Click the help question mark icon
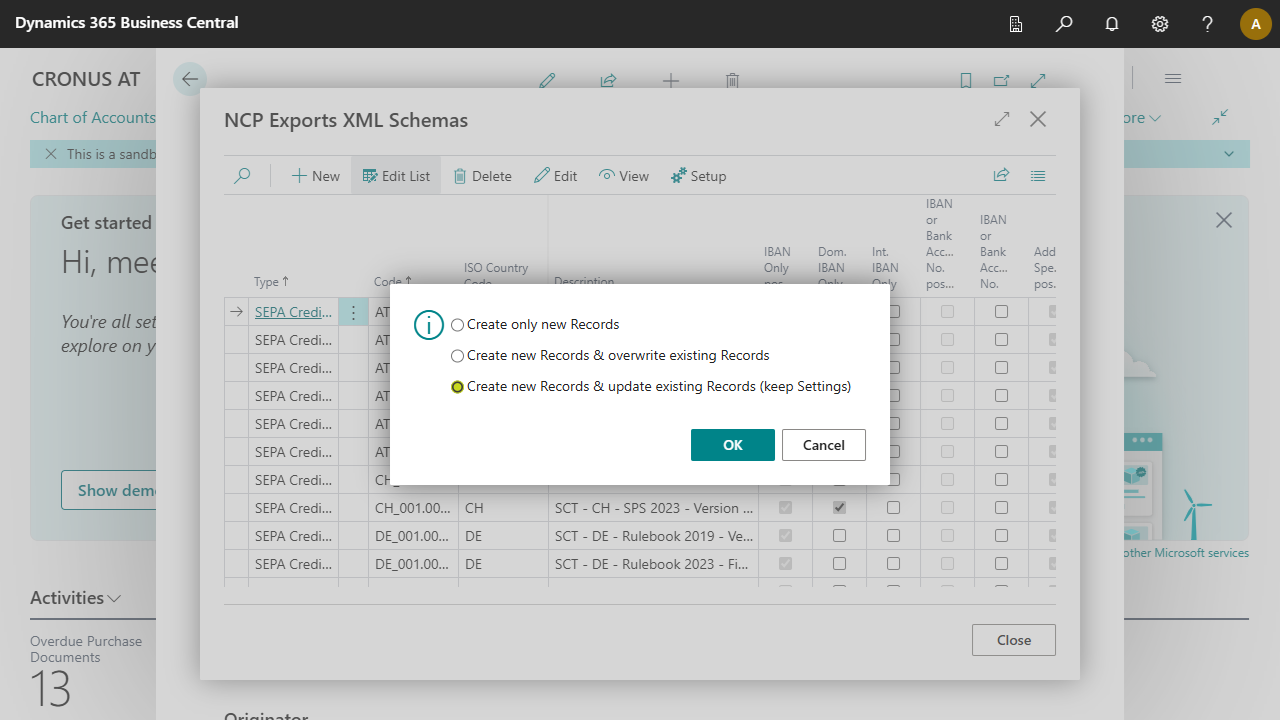 click(1208, 24)
